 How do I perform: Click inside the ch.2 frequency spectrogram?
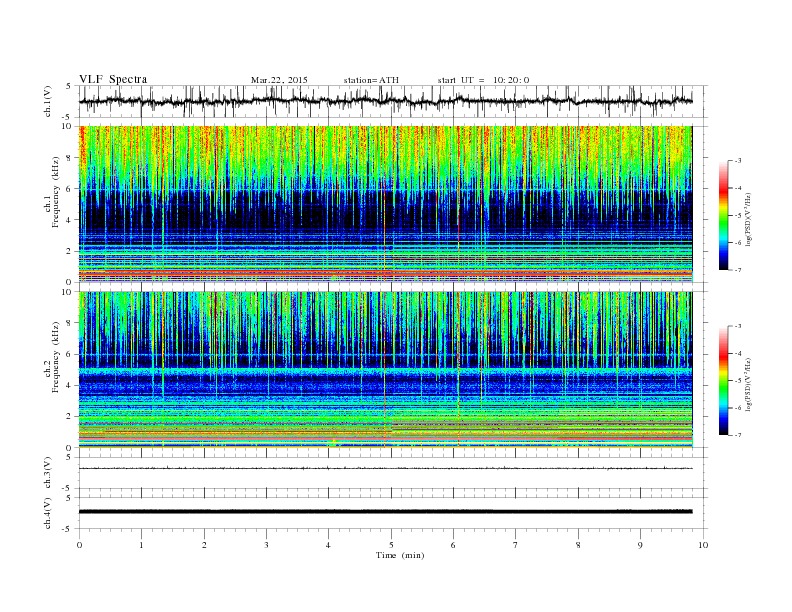tap(385, 370)
